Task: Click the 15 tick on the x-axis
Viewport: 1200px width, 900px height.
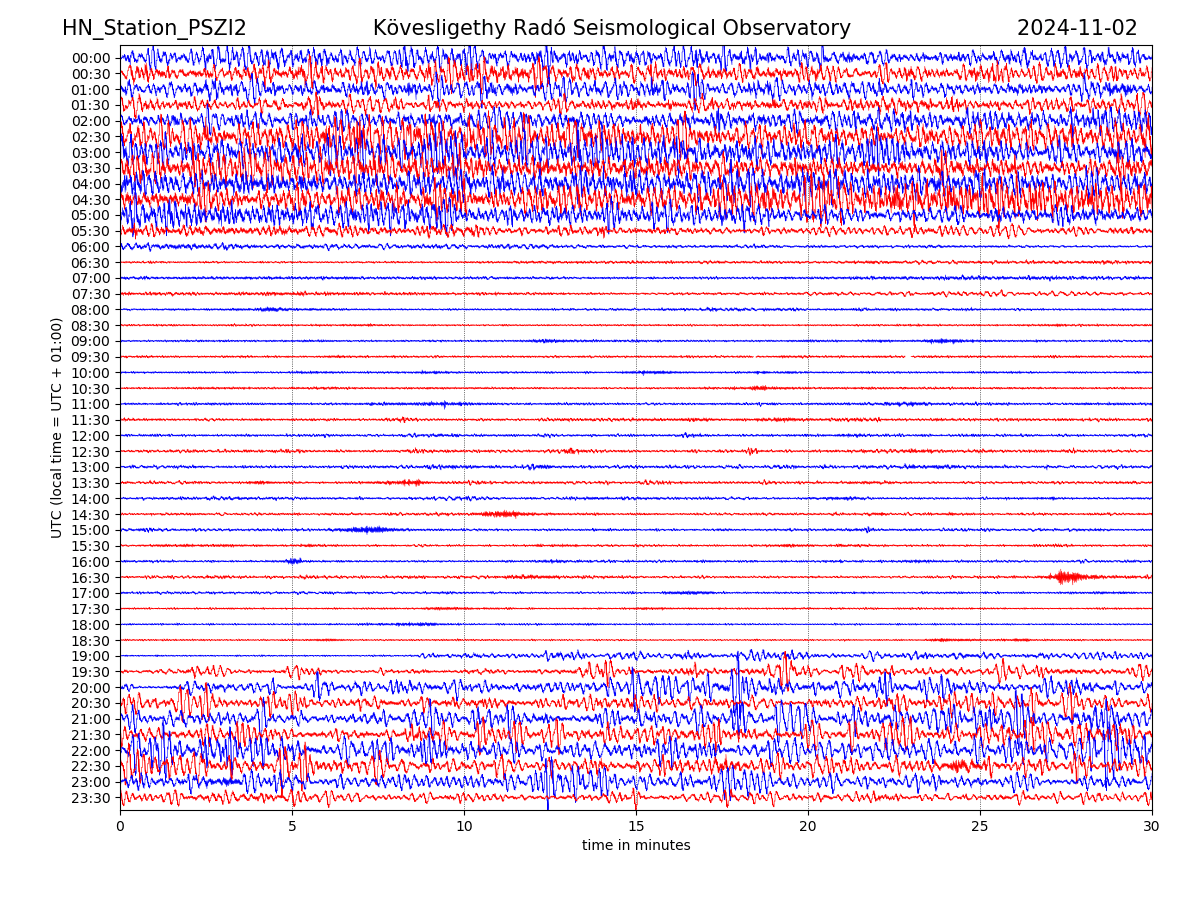Action: [636, 827]
